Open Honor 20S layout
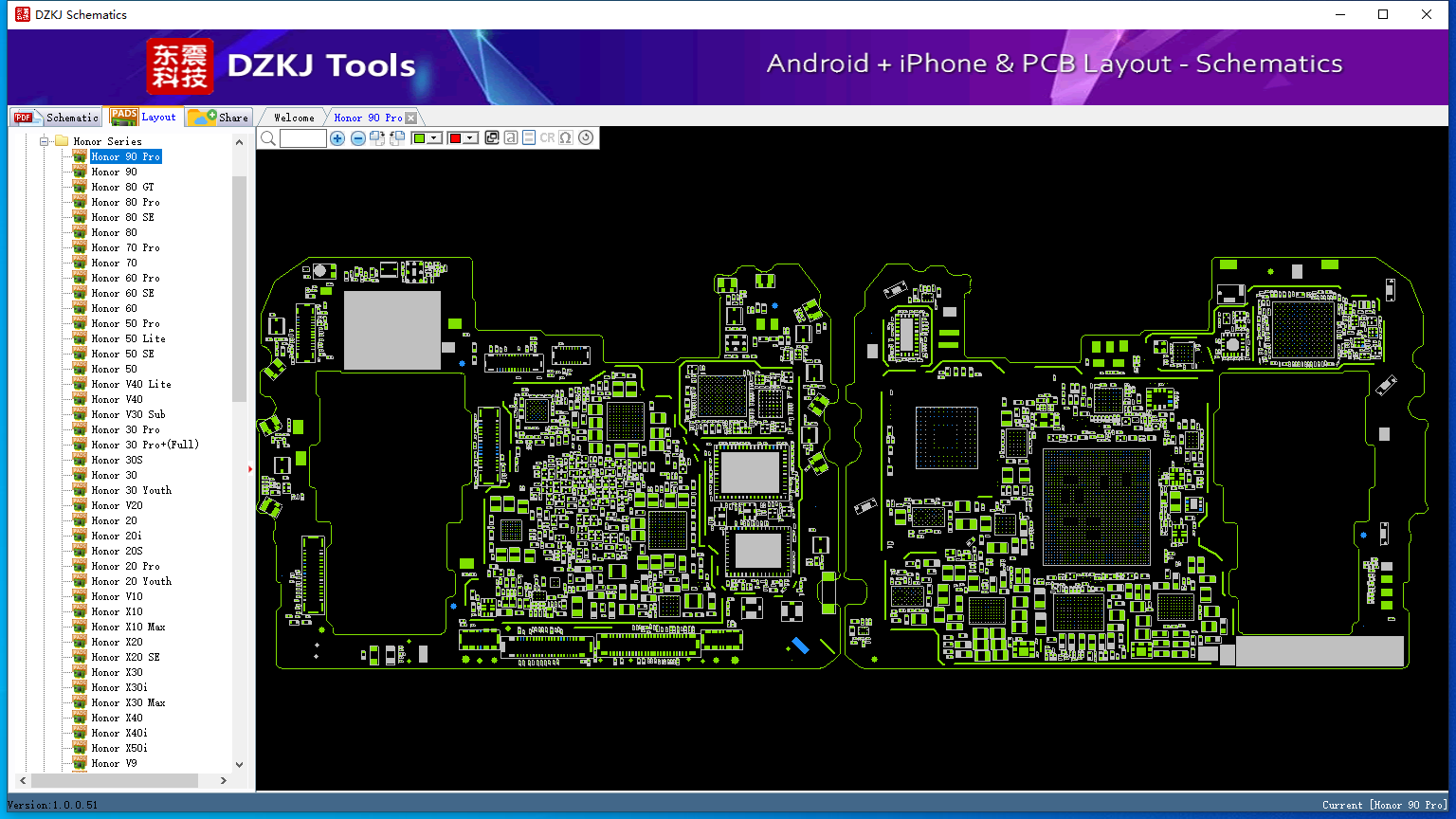The image size is (1456, 819). [x=117, y=551]
